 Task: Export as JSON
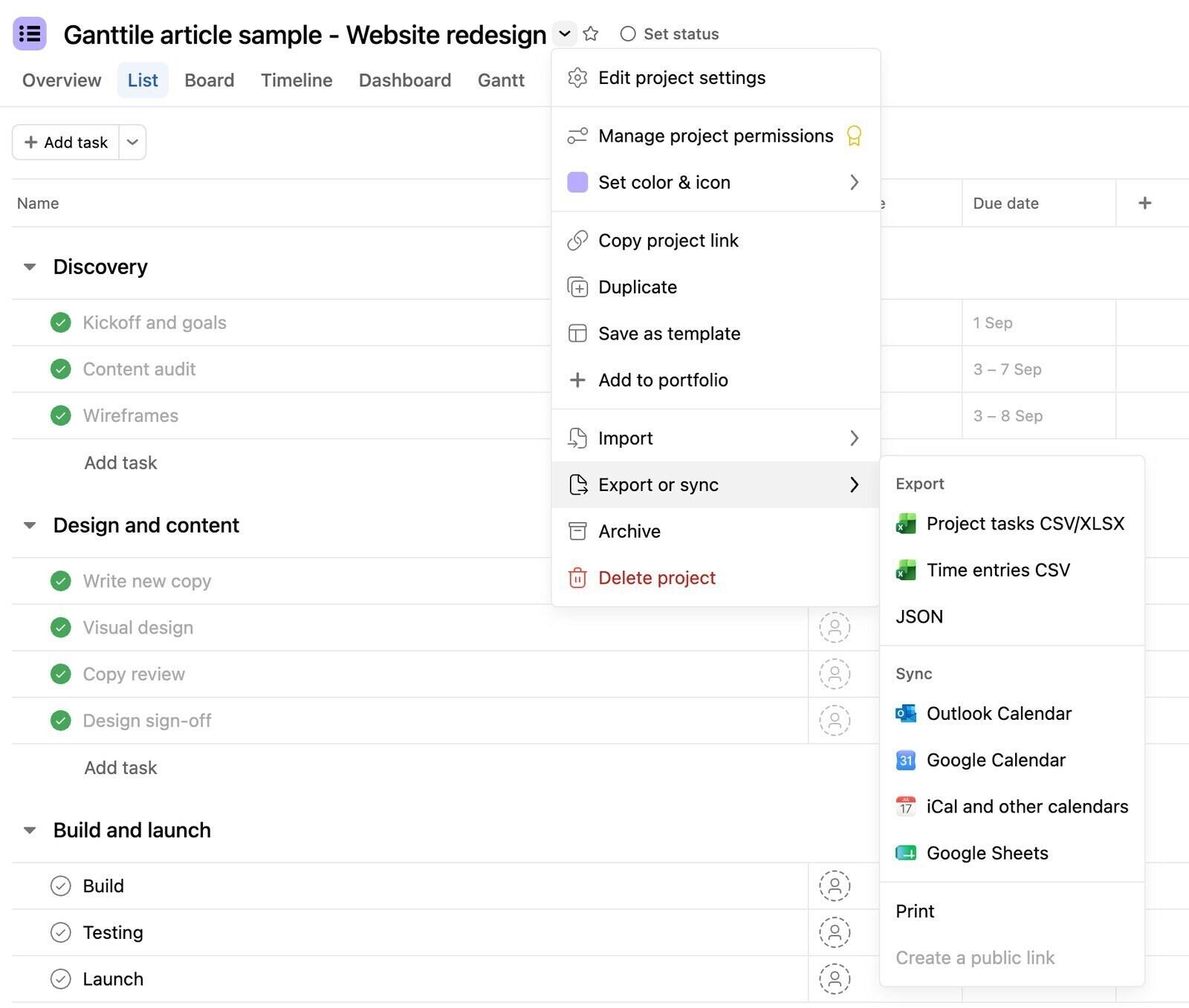click(1012, 617)
